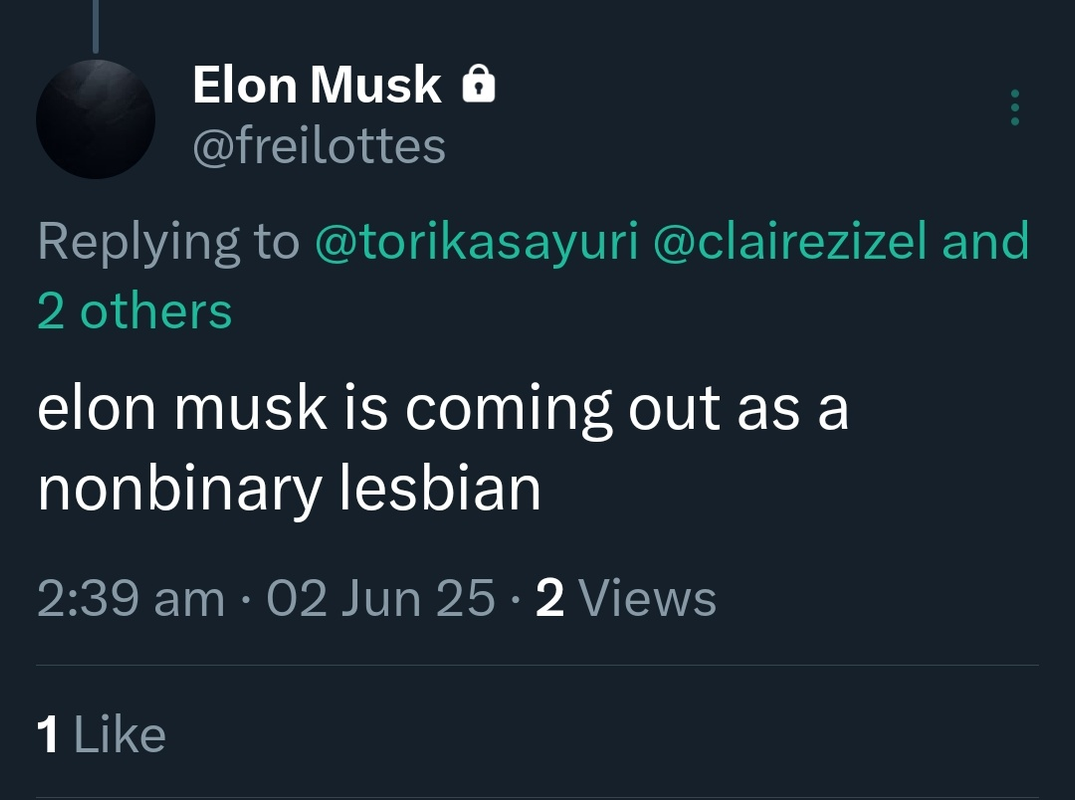Click the words 'nonbinary lesbian' in tweet
The height and width of the screenshot is (800, 1075).
tap(289, 489)
